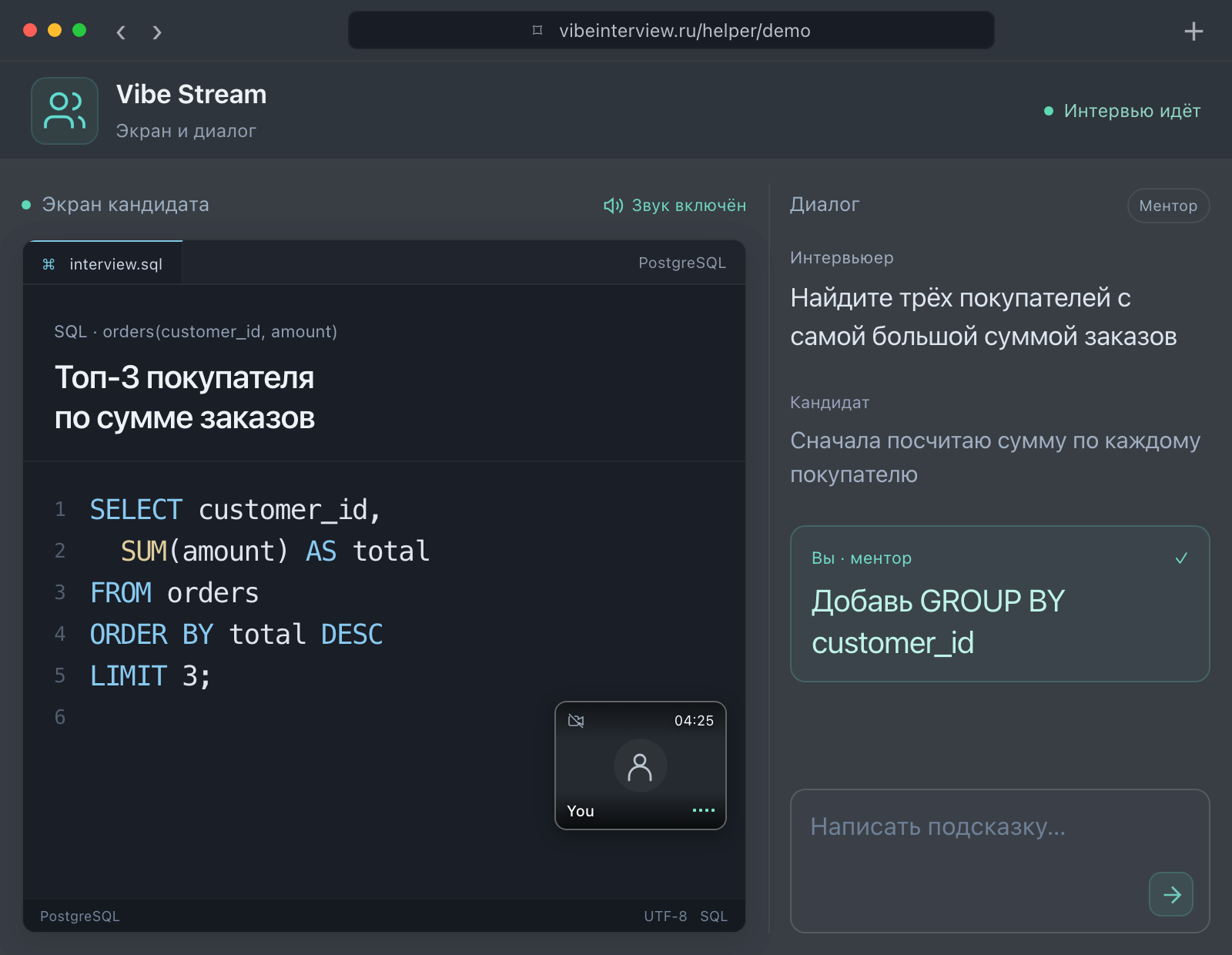
Task: Click the bookmark icon in address bar
Action: coord(537,30)
